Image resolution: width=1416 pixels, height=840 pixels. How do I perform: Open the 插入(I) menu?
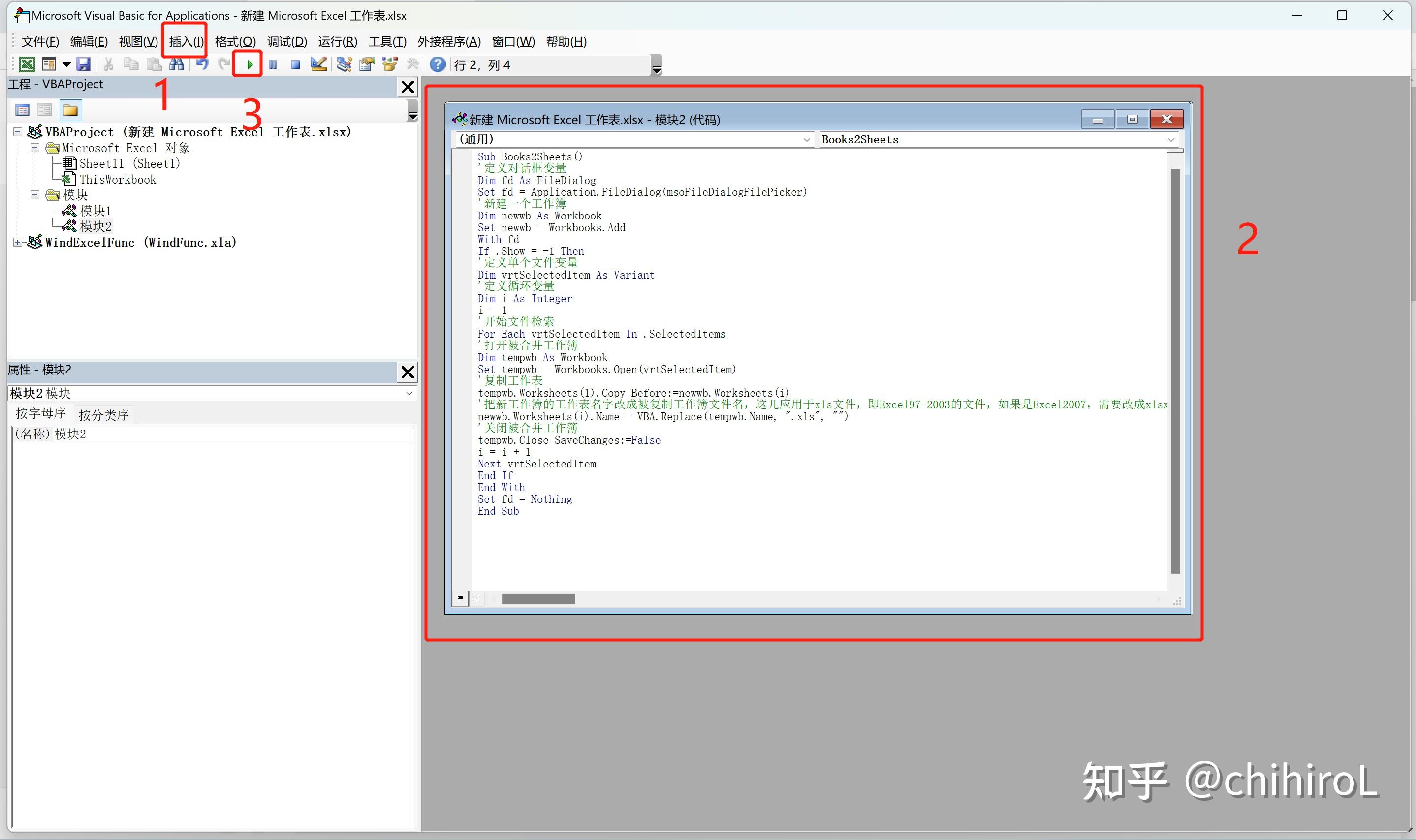[x=186, y=42]
